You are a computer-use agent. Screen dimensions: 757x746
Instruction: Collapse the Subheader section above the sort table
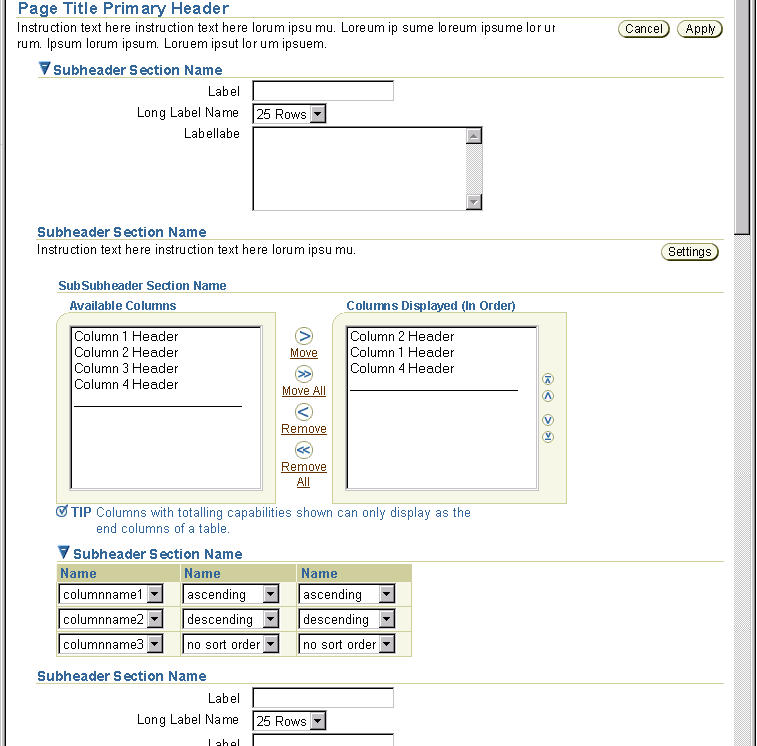coord(63,552)
